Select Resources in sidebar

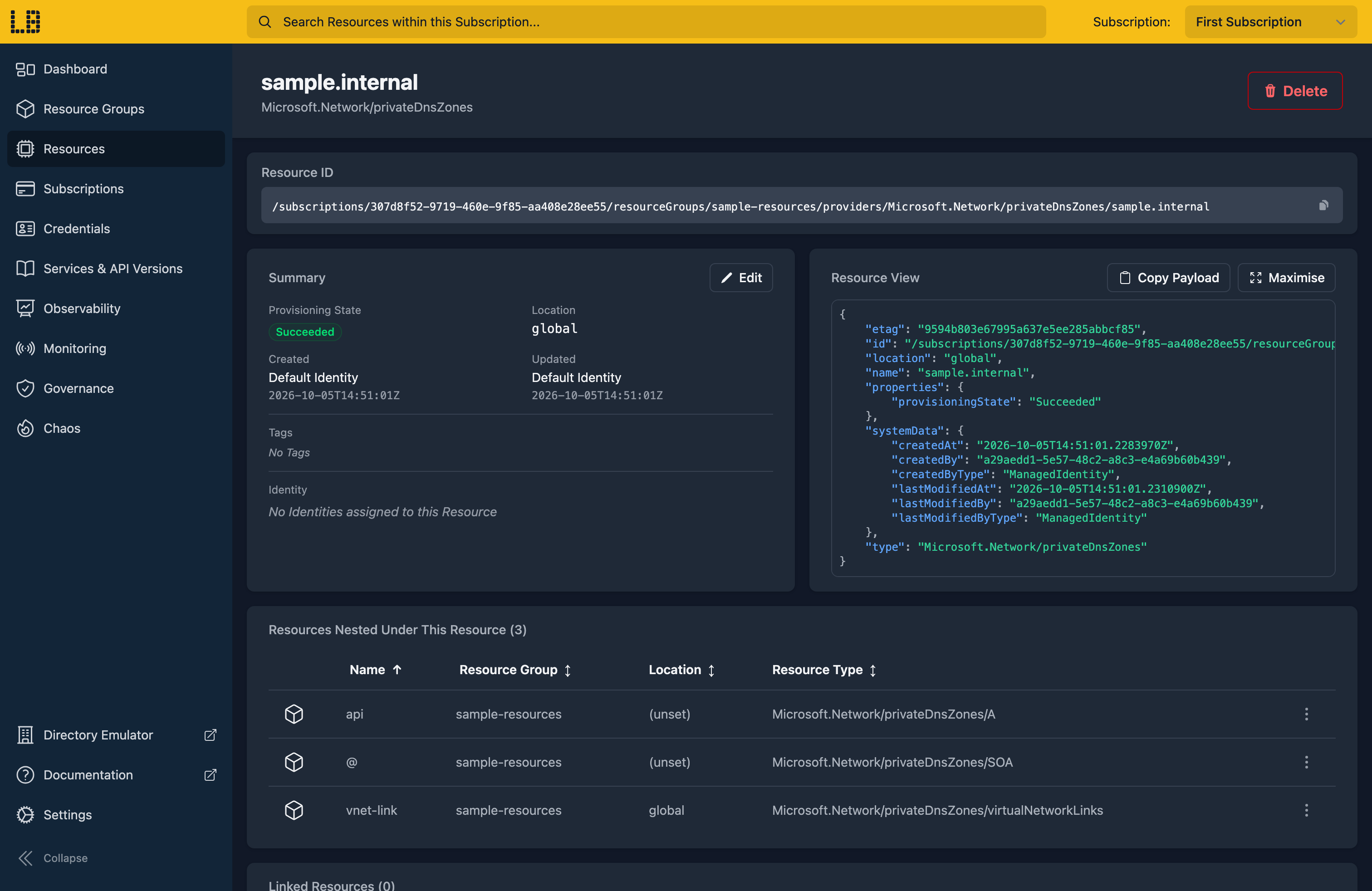pyautogui.click(x=116, y=149)
